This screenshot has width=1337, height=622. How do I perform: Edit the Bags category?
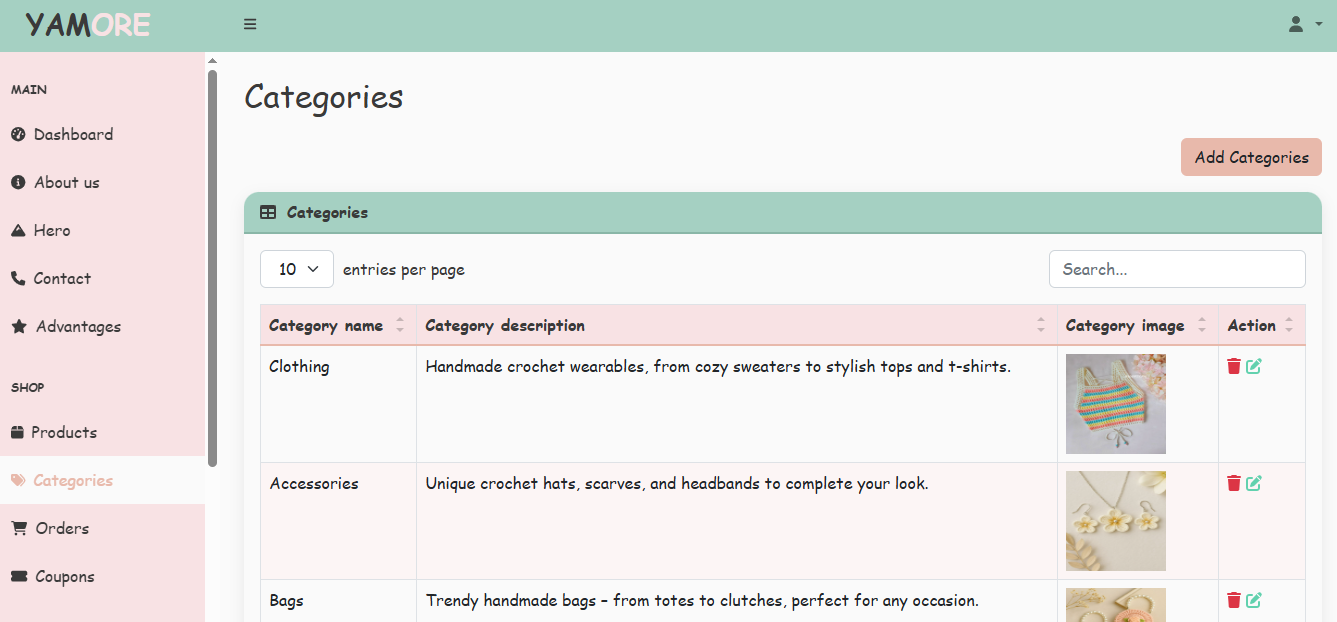[x=1254, y=600]
